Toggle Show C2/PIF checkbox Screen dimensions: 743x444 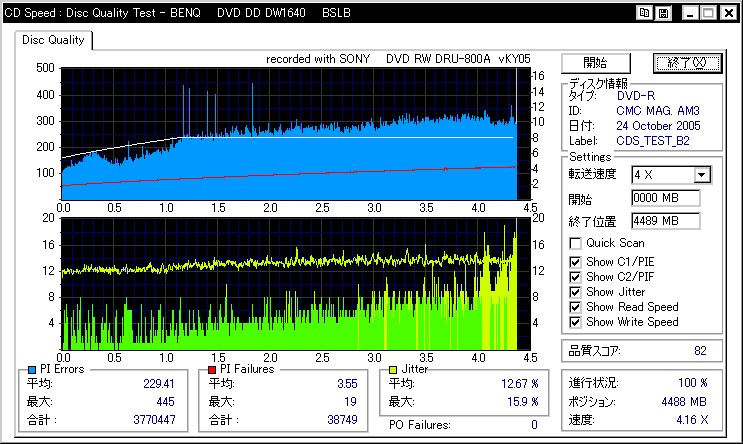[x=575, y=277]
